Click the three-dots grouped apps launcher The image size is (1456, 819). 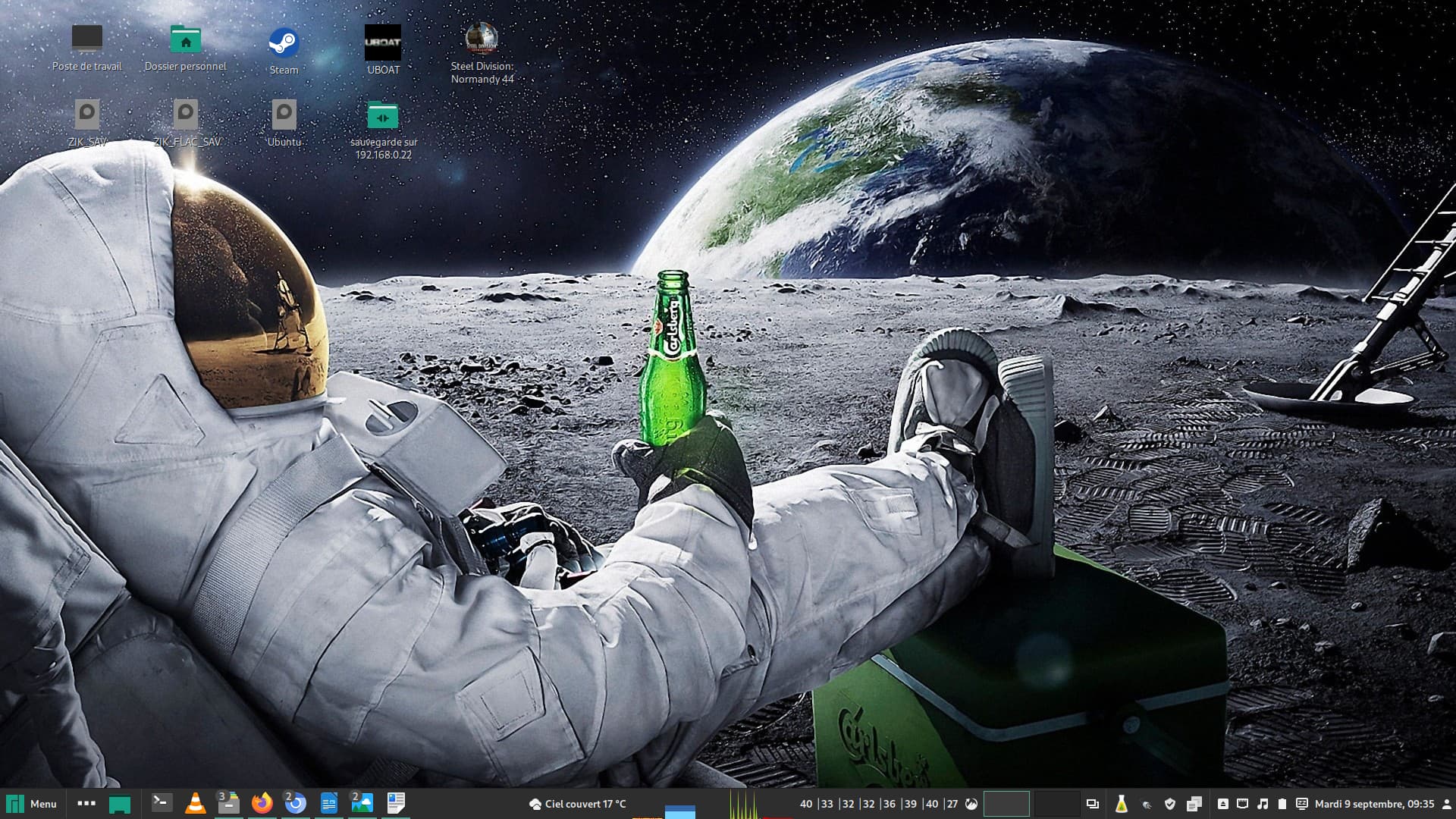pyautogui.click(x=86, y=803)
